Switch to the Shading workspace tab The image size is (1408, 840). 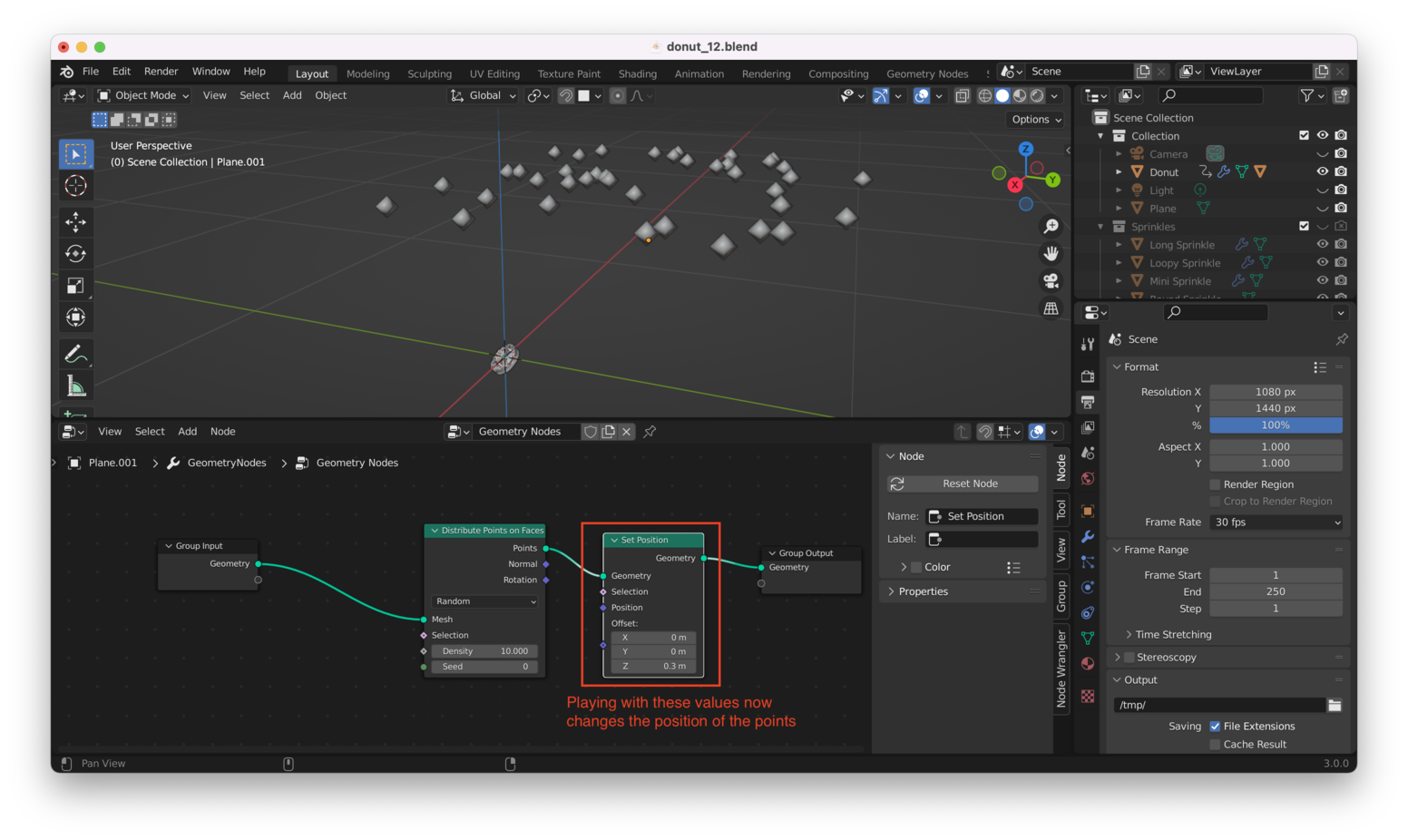tap(637, 74)
